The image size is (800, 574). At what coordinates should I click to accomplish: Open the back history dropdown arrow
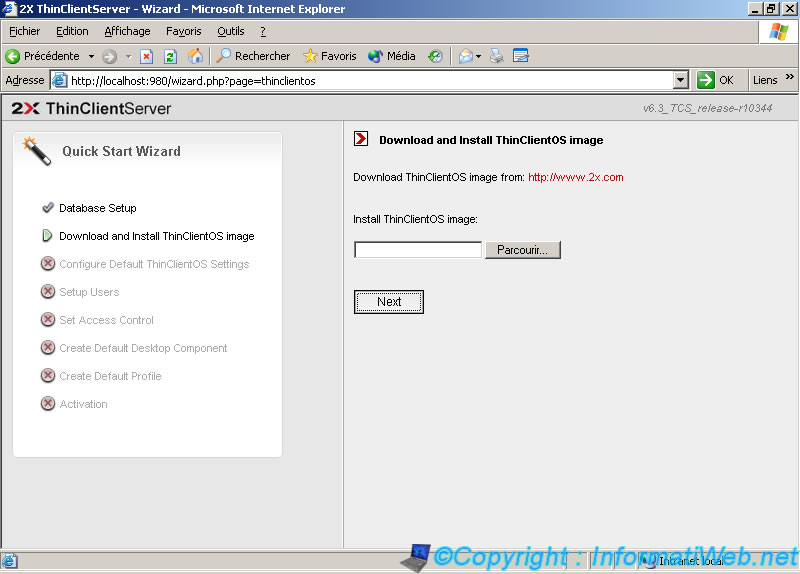click(91, 56)
